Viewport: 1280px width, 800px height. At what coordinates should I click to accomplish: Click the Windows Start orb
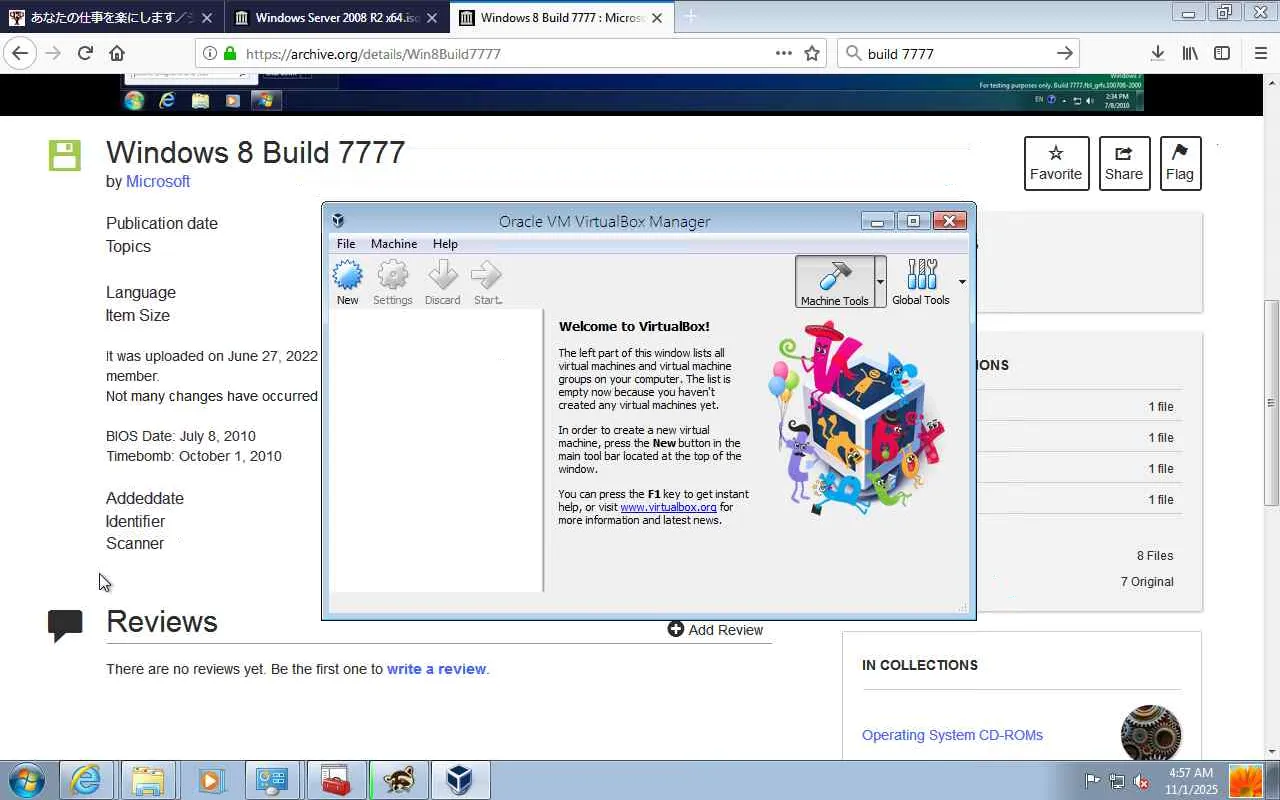tap(26, 780)
